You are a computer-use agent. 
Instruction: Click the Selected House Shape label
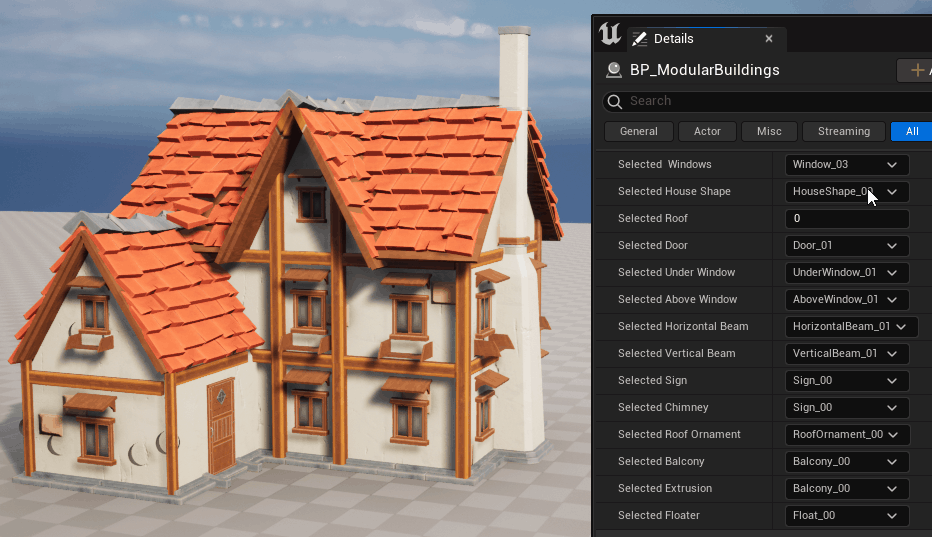click(x=674, y=191)
